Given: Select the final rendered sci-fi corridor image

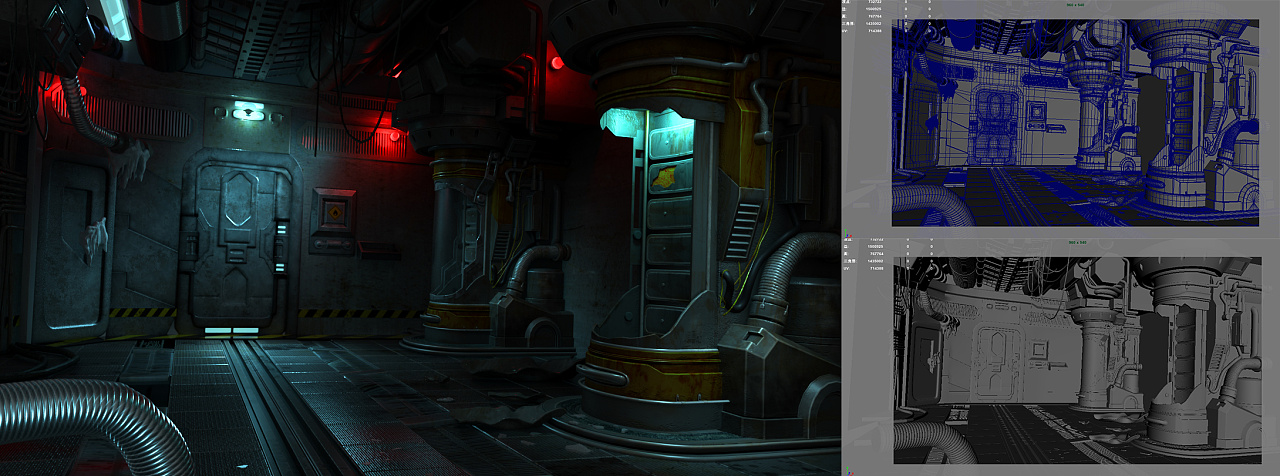Looking at the screenshot, I should 419,238.
